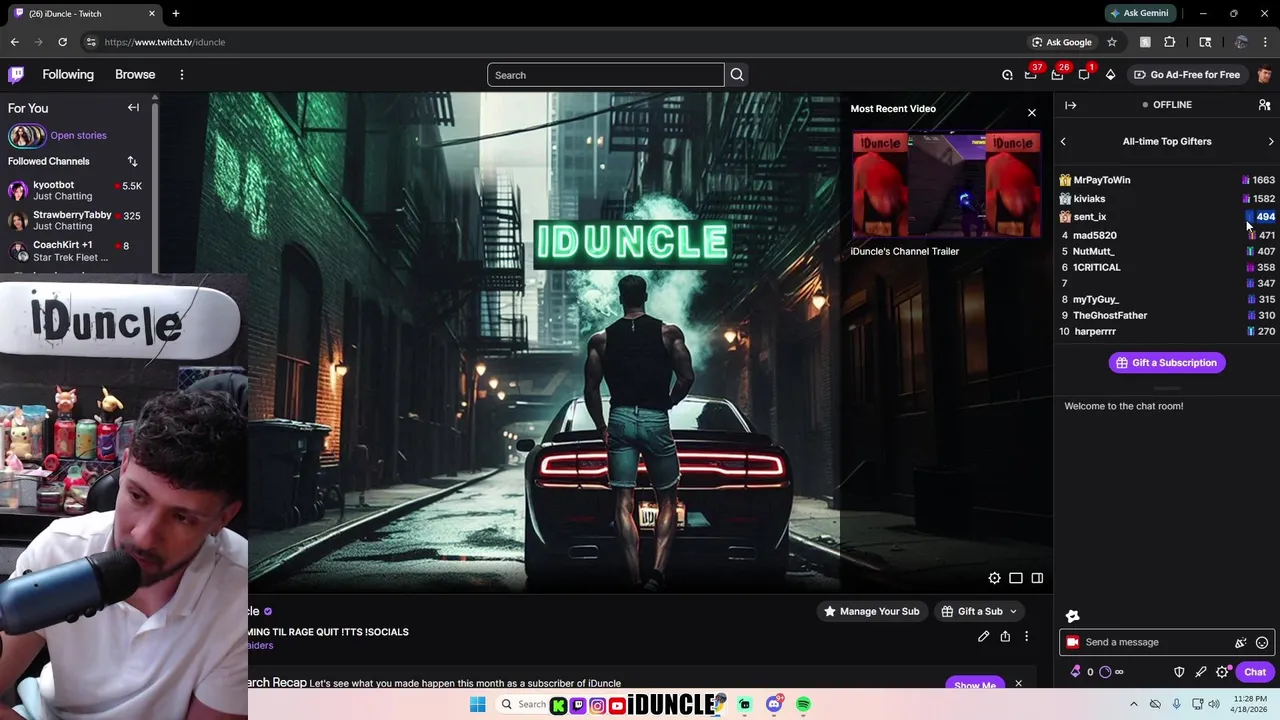Focus the Twitch search field
The height and width of the screenshot is (720, 1280).
point(606,75)
